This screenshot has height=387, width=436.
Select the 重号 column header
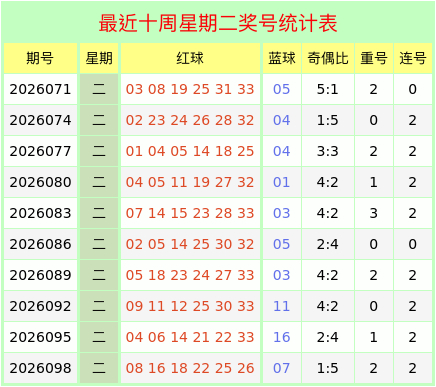(374, 58)
